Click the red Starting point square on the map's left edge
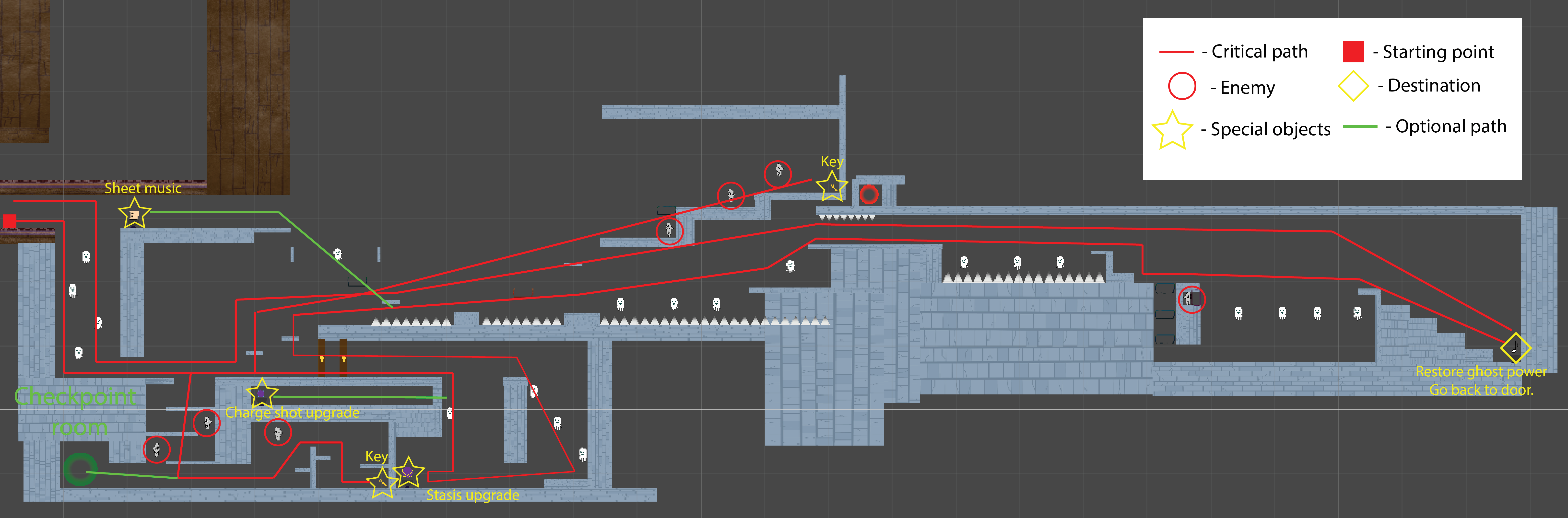This screenshot has height=518, width=1568. [10, 221]
